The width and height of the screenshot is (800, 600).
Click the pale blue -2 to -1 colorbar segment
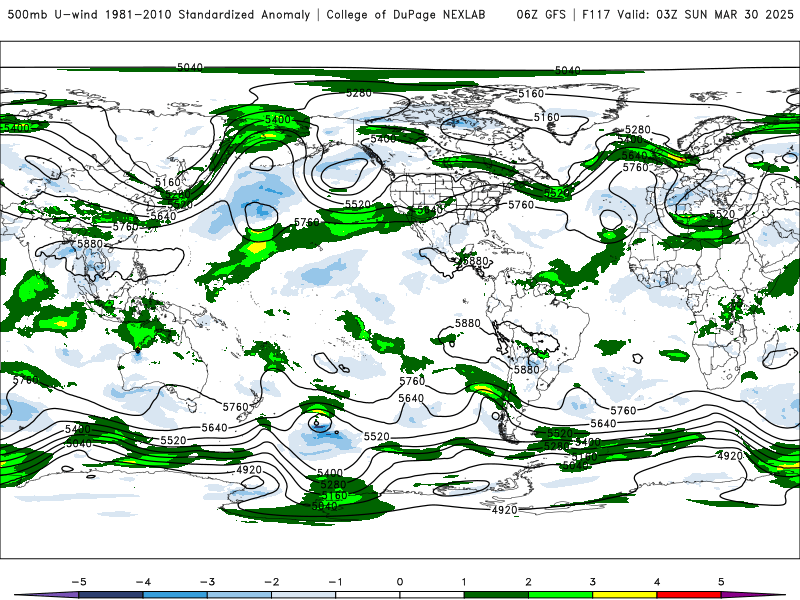pyautogui.click(x=304, y=595)
